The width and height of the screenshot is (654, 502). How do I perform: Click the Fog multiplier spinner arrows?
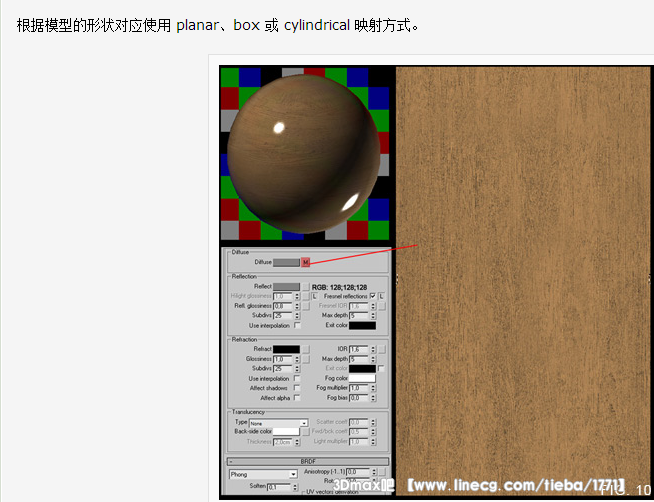point(373,388)
